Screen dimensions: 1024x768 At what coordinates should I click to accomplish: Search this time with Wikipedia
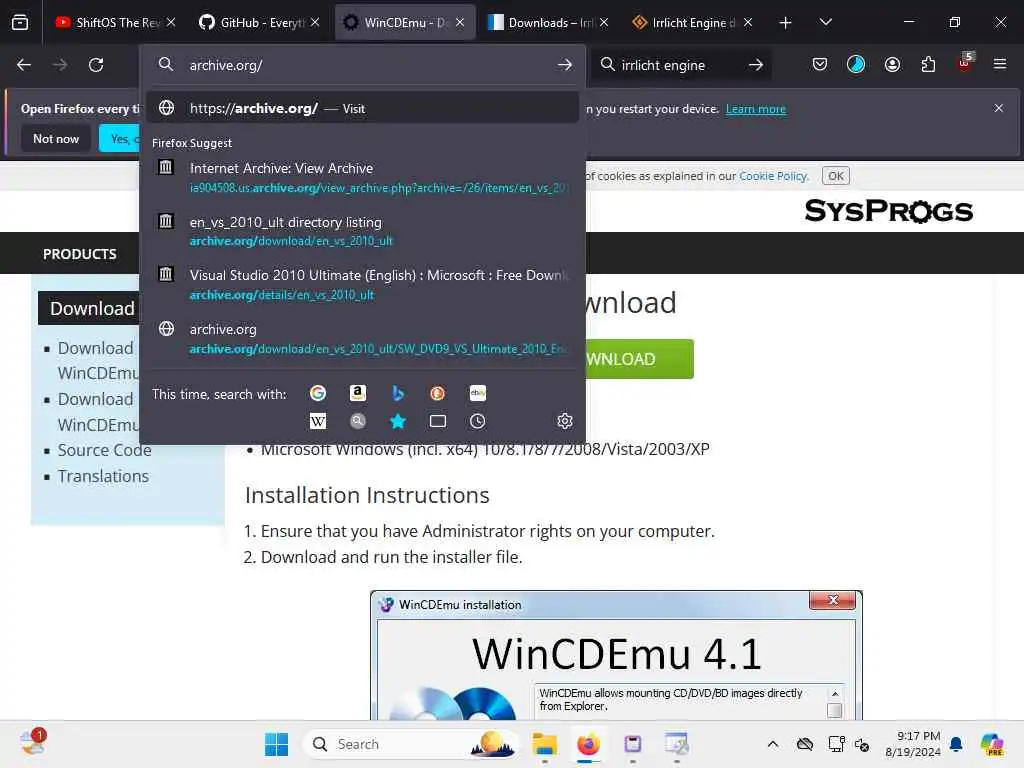318,421
